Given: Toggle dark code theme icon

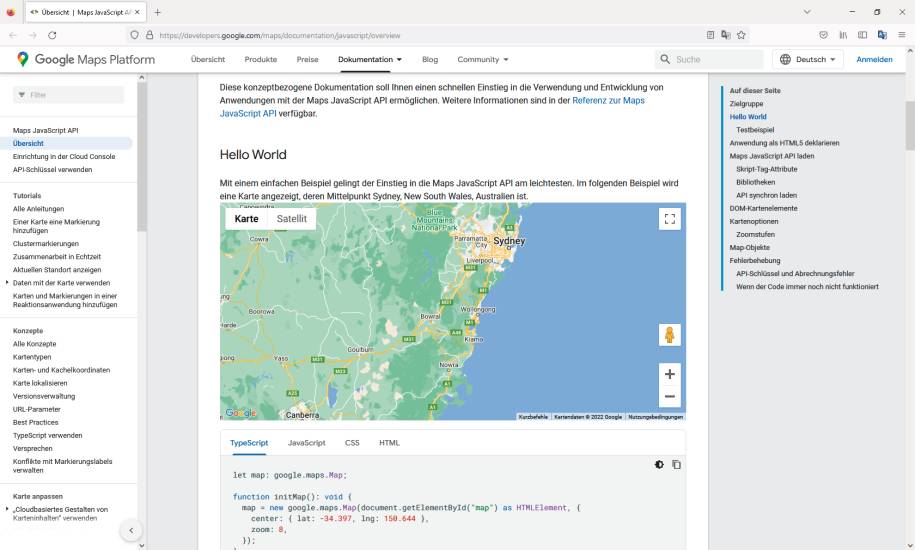Looking at the screenshot, I should click(x=659, y=465).
